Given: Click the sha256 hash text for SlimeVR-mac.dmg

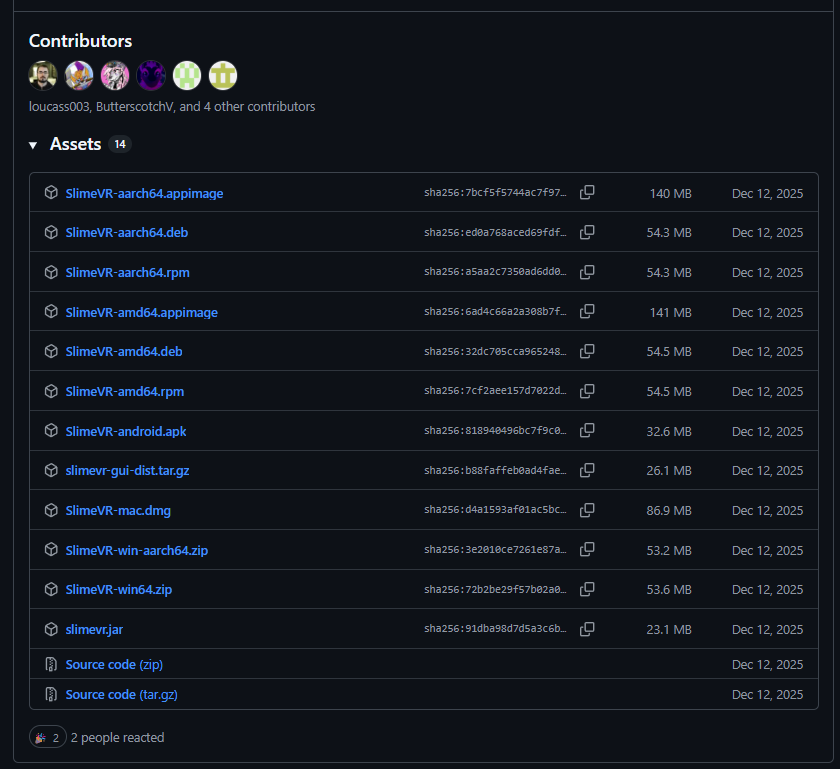Looking at the screenshot, I should pos(495,510).
